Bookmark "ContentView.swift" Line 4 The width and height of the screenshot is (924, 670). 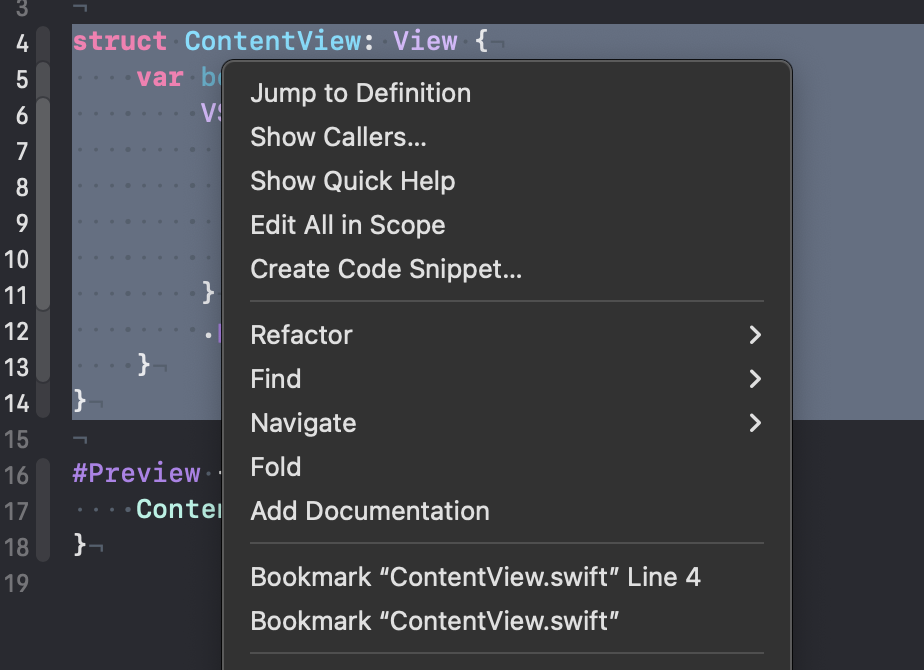point(475,577)
